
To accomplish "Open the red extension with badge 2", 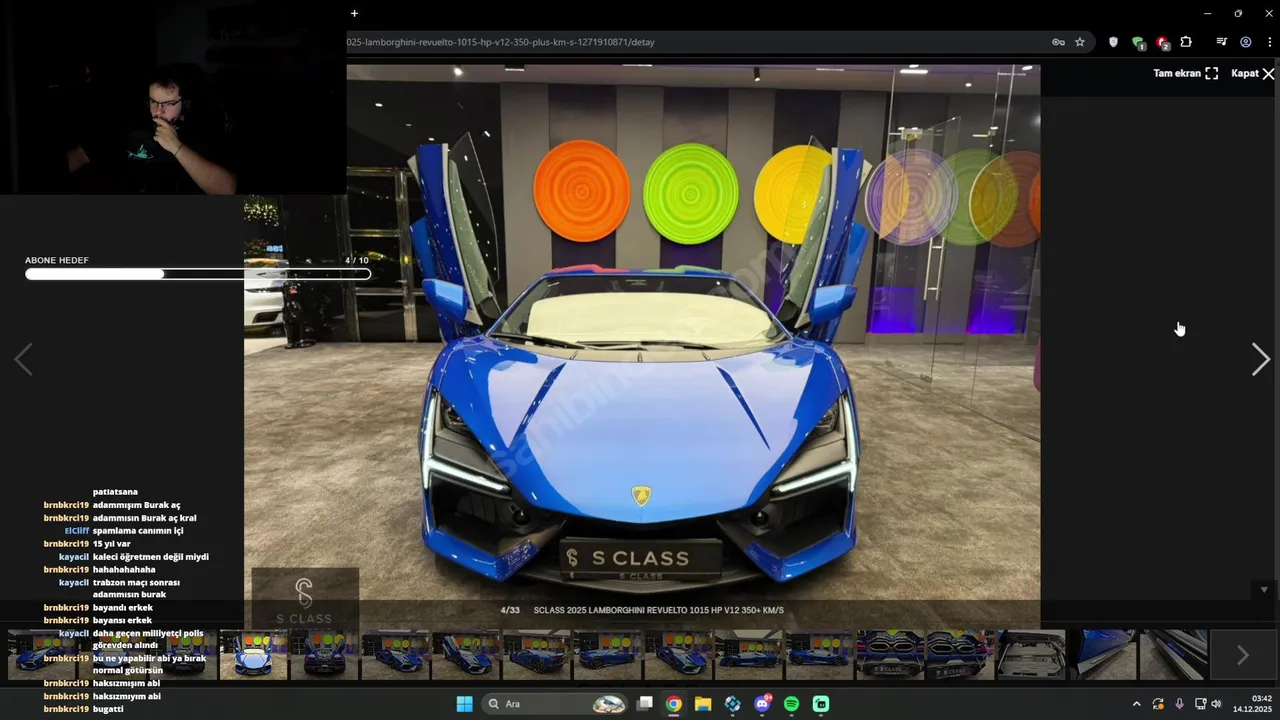I will [1162, 42].
